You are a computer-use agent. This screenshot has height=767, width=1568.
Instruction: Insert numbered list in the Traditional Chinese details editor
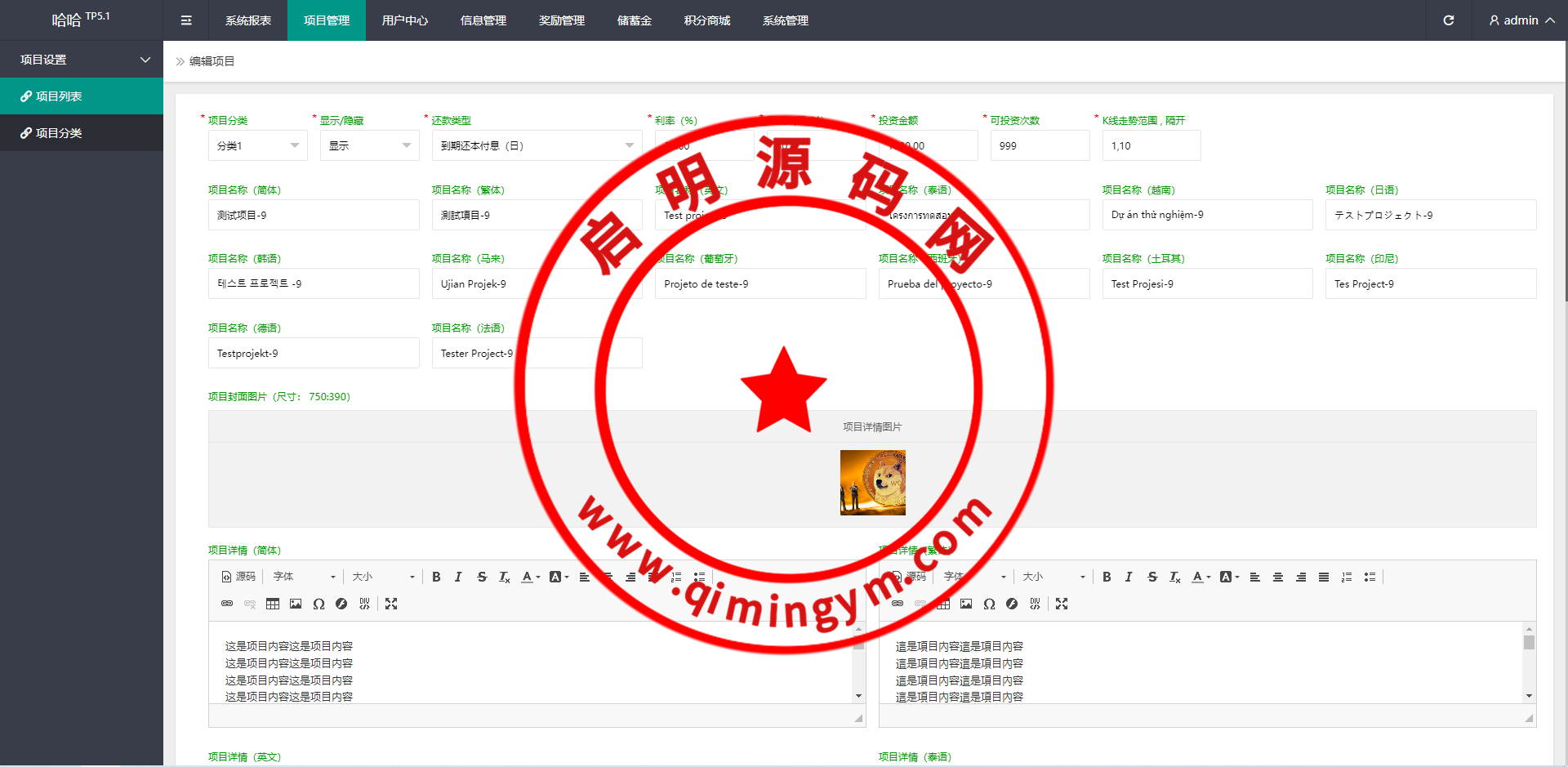(x=1347, y=577)
